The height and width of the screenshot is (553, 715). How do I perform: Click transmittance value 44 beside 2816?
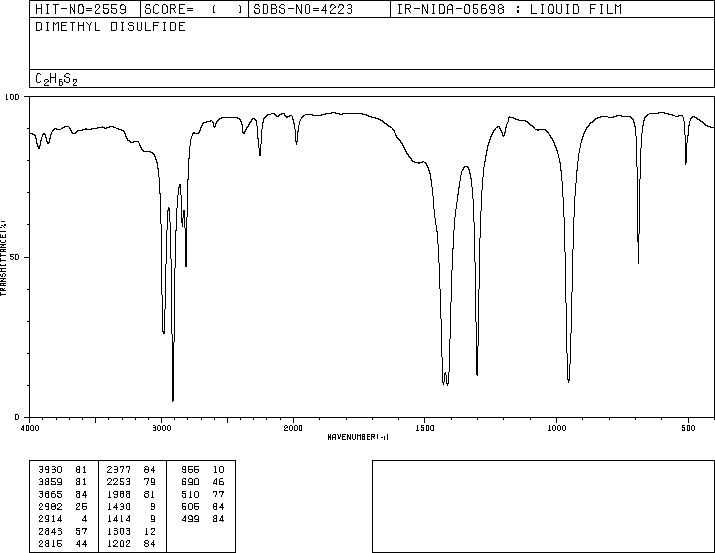coord(81,543)
